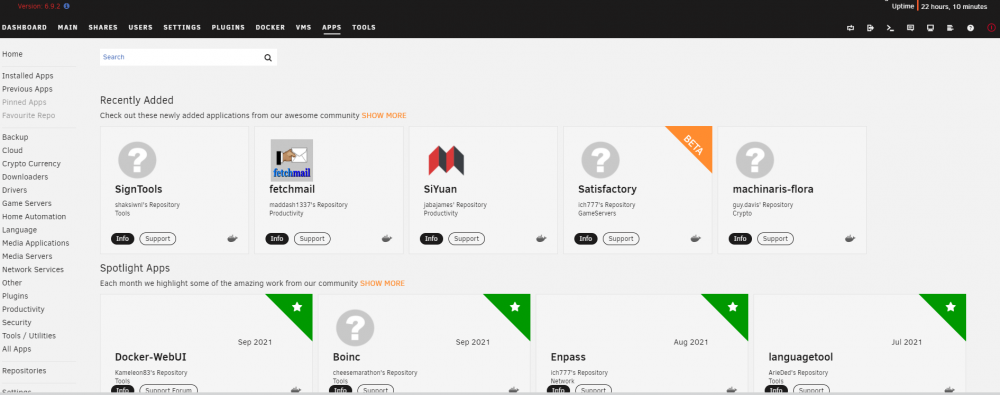
Task: Open the Plugins tab in top nav
Action: (228, 27)
